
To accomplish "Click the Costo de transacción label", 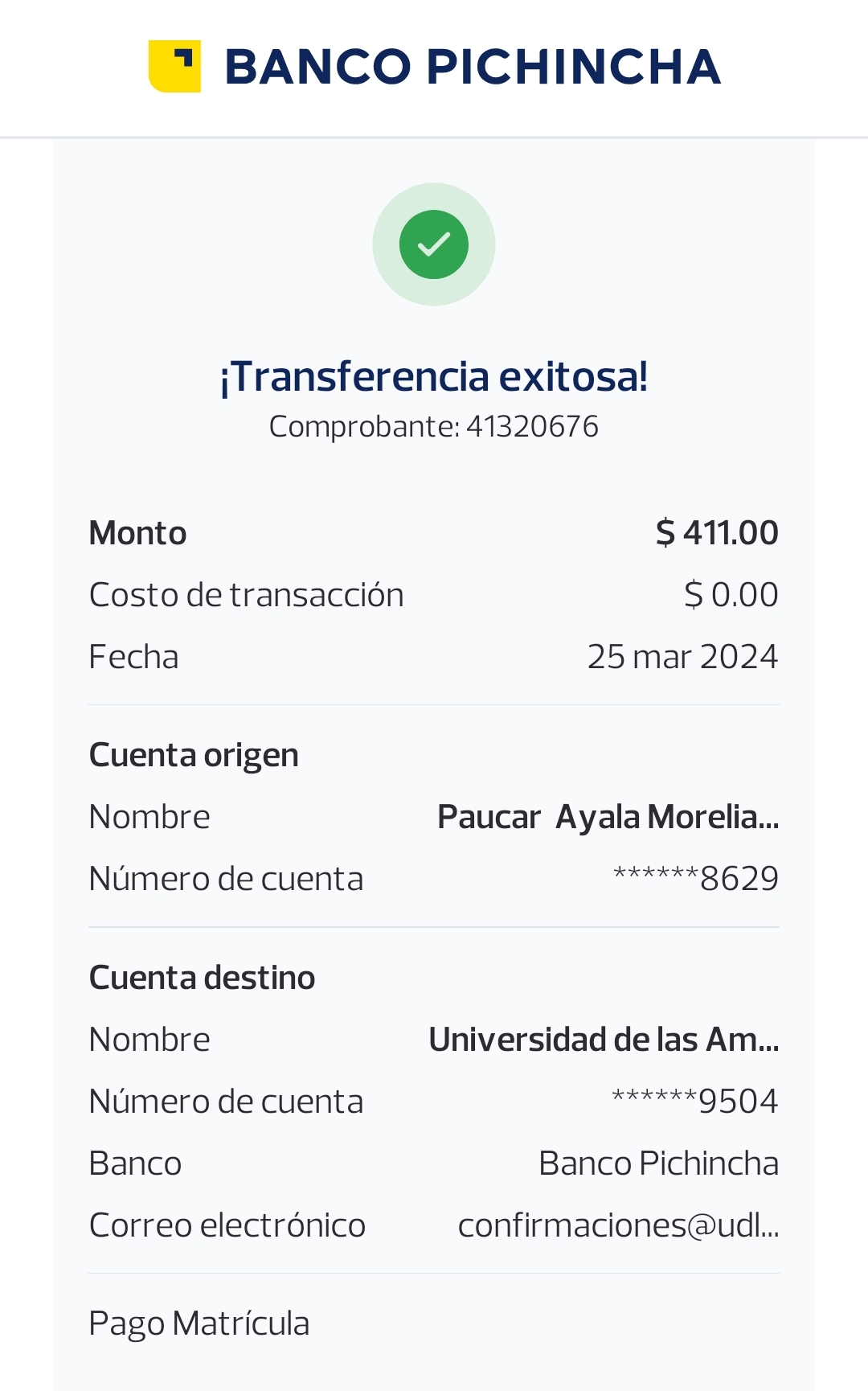I will click(x=246, y=595).
